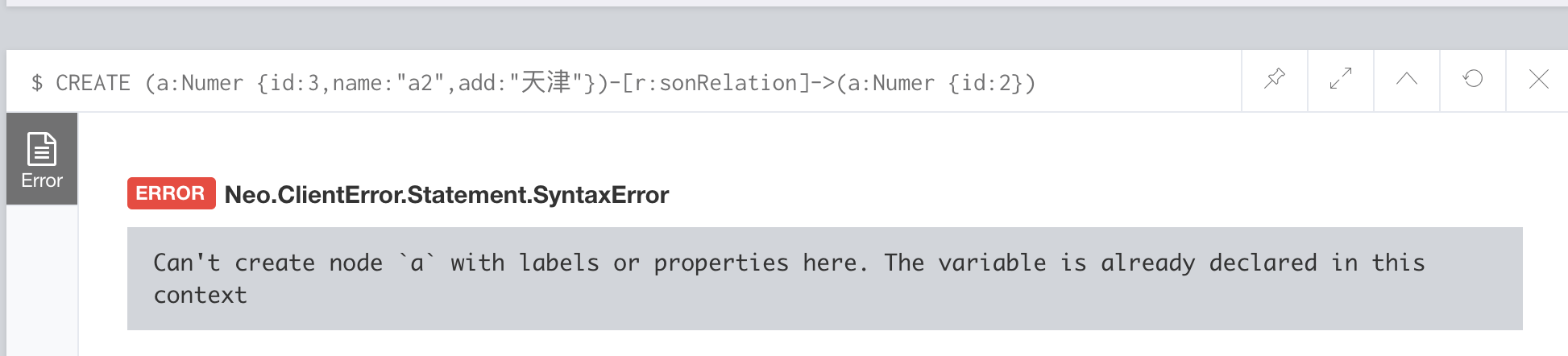Click the red ERROR badge
The height and width of the screenshot is (356, 1568).
pos(171,193)
